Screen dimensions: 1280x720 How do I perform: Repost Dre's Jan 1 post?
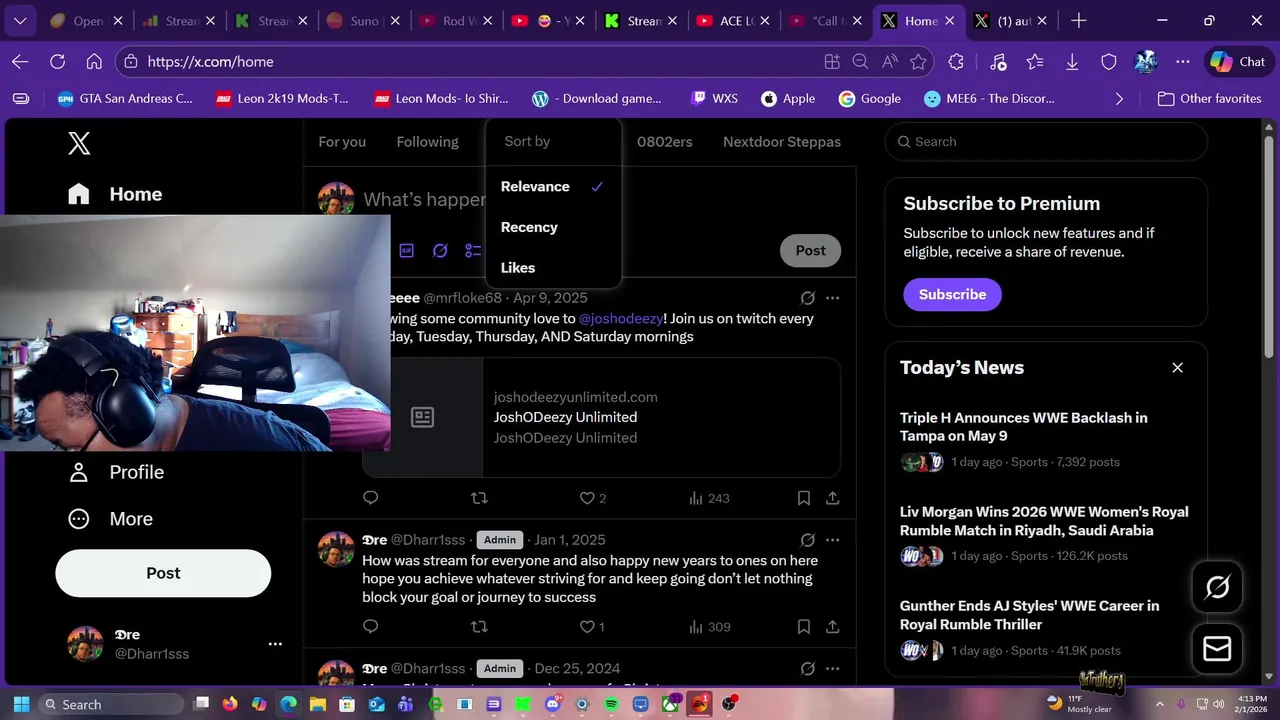pyautogui.click(x=479, y=627)
